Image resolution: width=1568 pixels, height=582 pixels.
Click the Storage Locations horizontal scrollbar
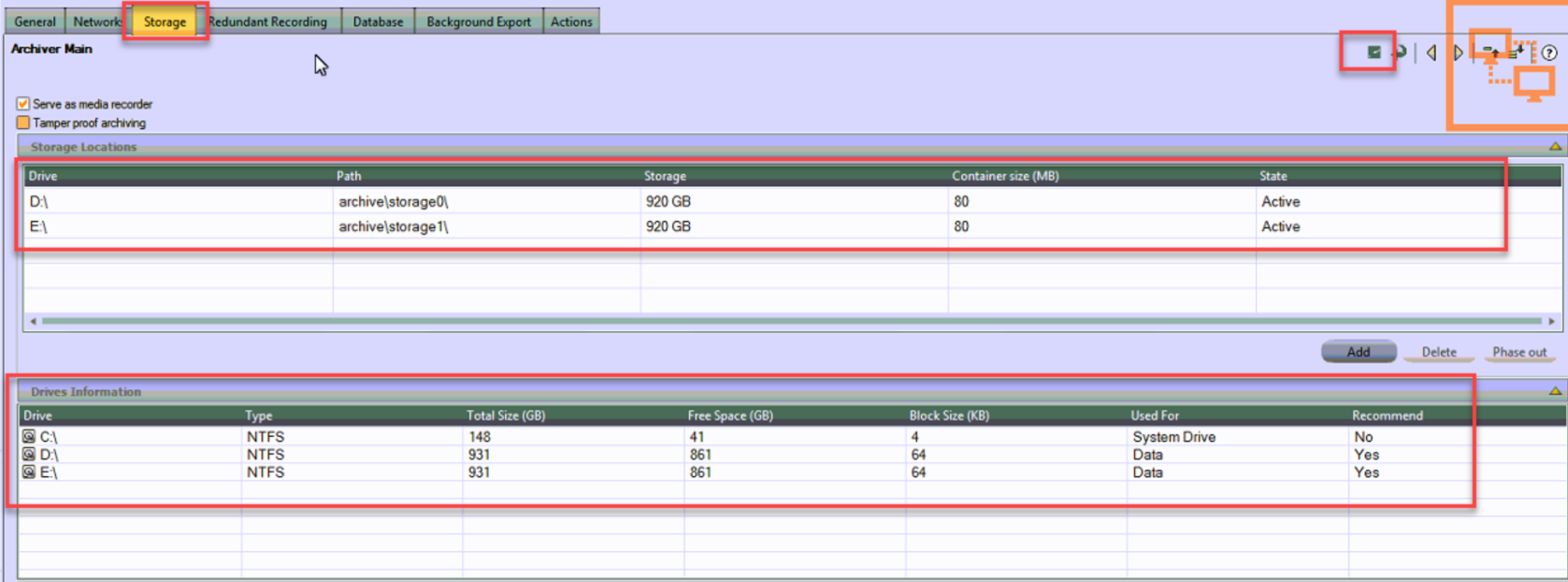(791, 321)
